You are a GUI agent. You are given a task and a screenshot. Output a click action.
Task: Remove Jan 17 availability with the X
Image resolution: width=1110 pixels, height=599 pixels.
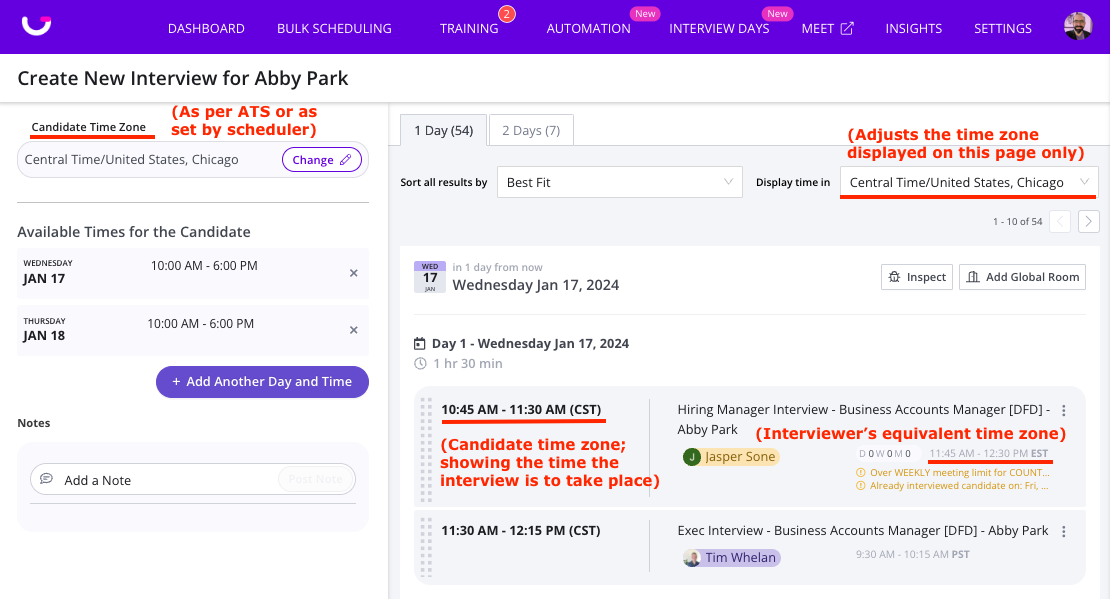(x=353, y=273)
